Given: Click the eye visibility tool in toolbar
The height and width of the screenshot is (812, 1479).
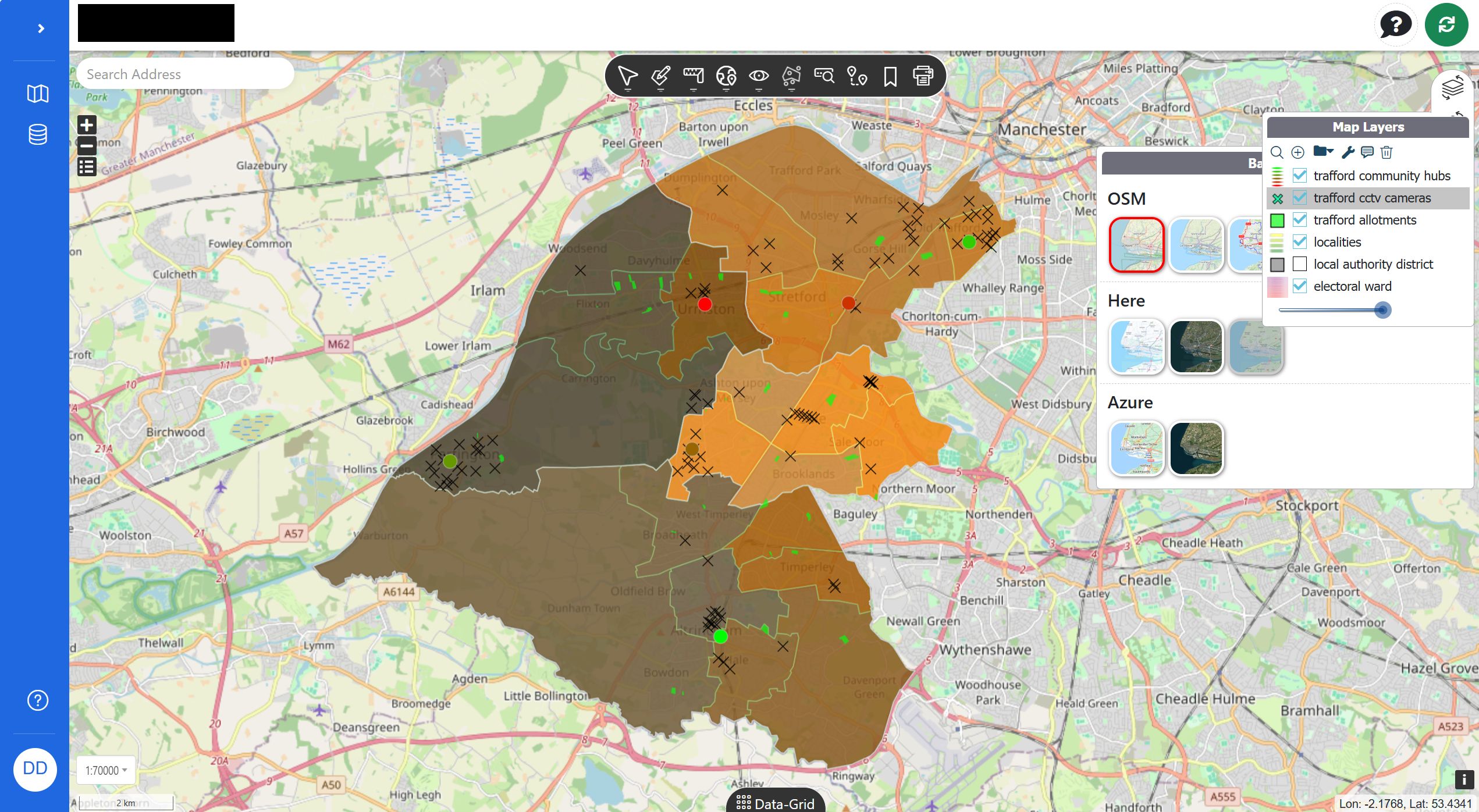Looking at the screenshot, I should [x=759, y=76].
